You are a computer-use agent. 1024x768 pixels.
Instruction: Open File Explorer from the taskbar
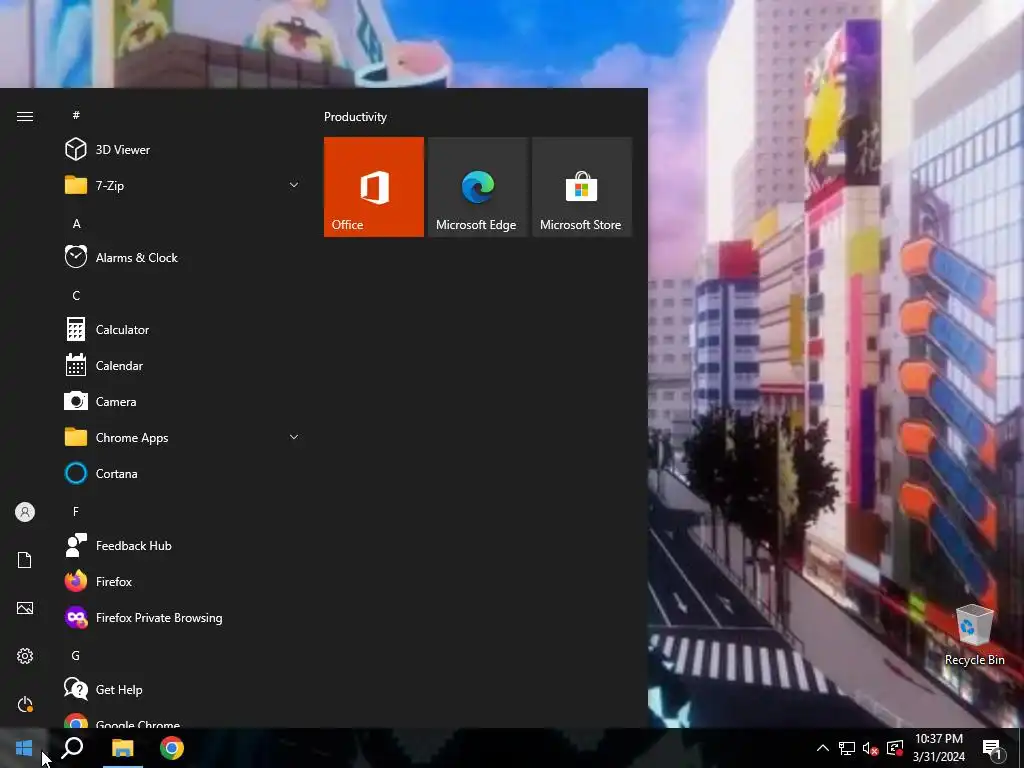(x=122, y=748)
